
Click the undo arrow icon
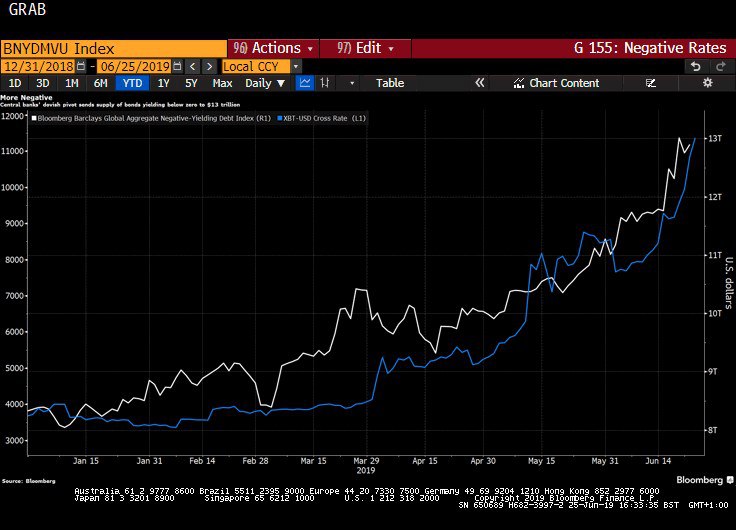pyautogui.click(x=696, y=66)
